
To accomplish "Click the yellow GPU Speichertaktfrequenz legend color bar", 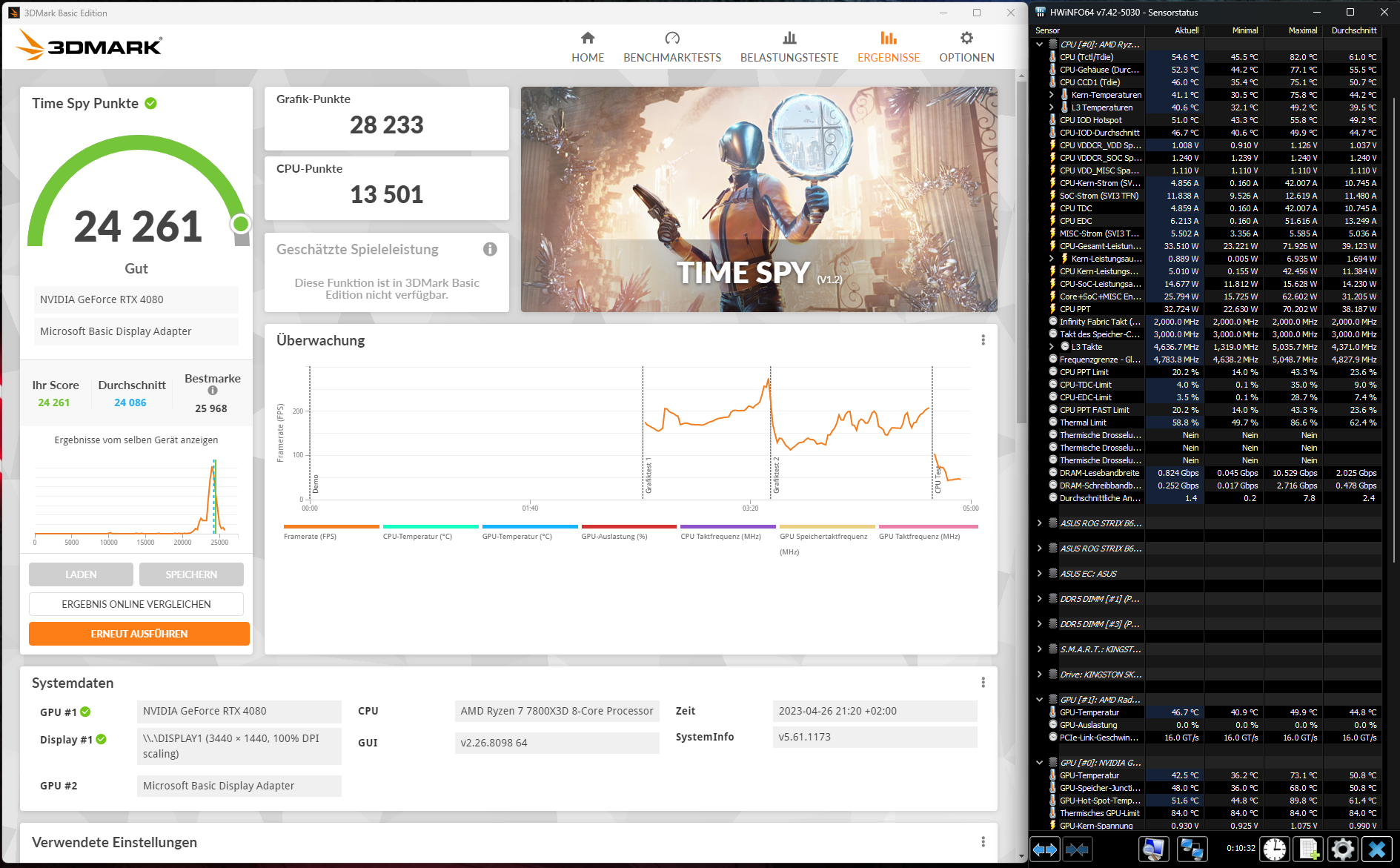I will coord(827,527).
